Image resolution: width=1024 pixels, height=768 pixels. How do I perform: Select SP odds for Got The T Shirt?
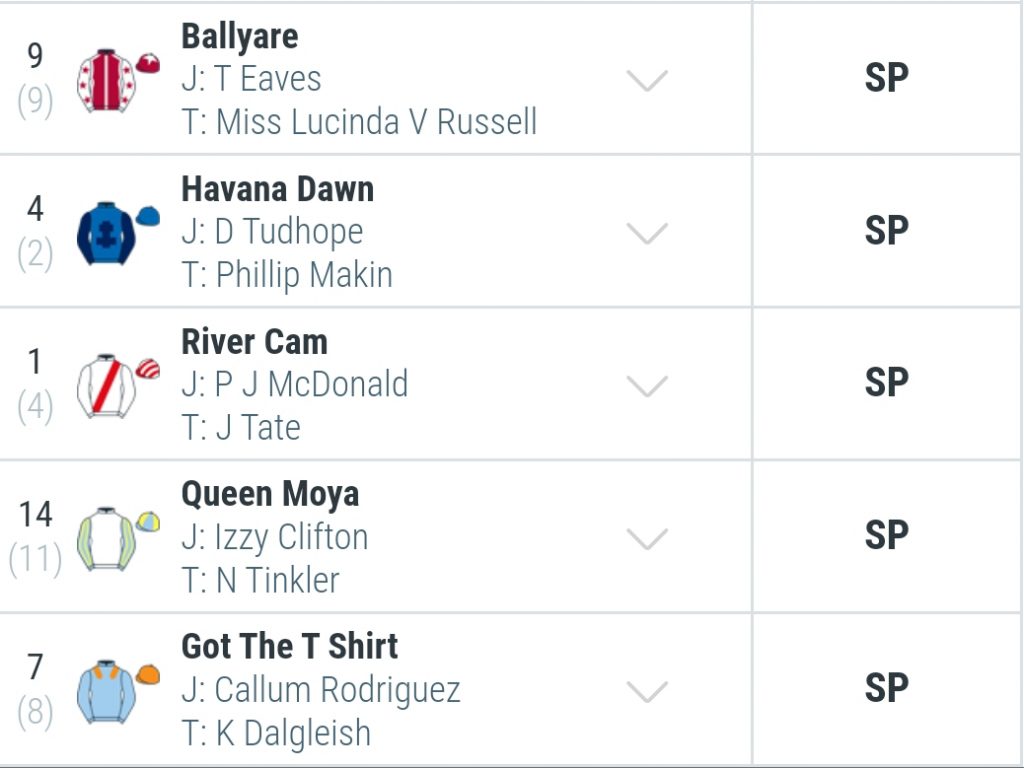(886, 688)
